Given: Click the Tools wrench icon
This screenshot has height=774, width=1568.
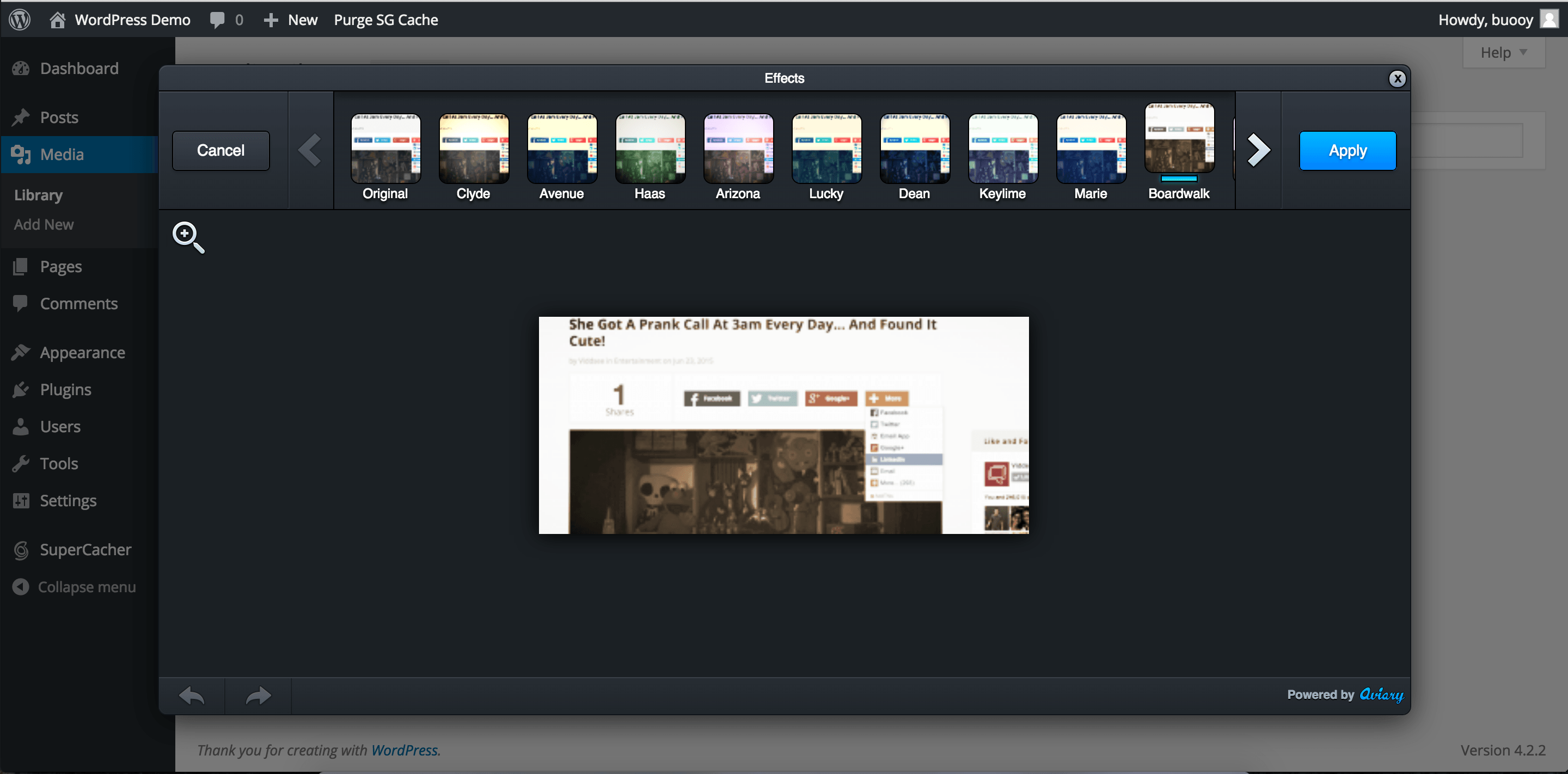Looking at the screenshot, I should coord(21,464).
